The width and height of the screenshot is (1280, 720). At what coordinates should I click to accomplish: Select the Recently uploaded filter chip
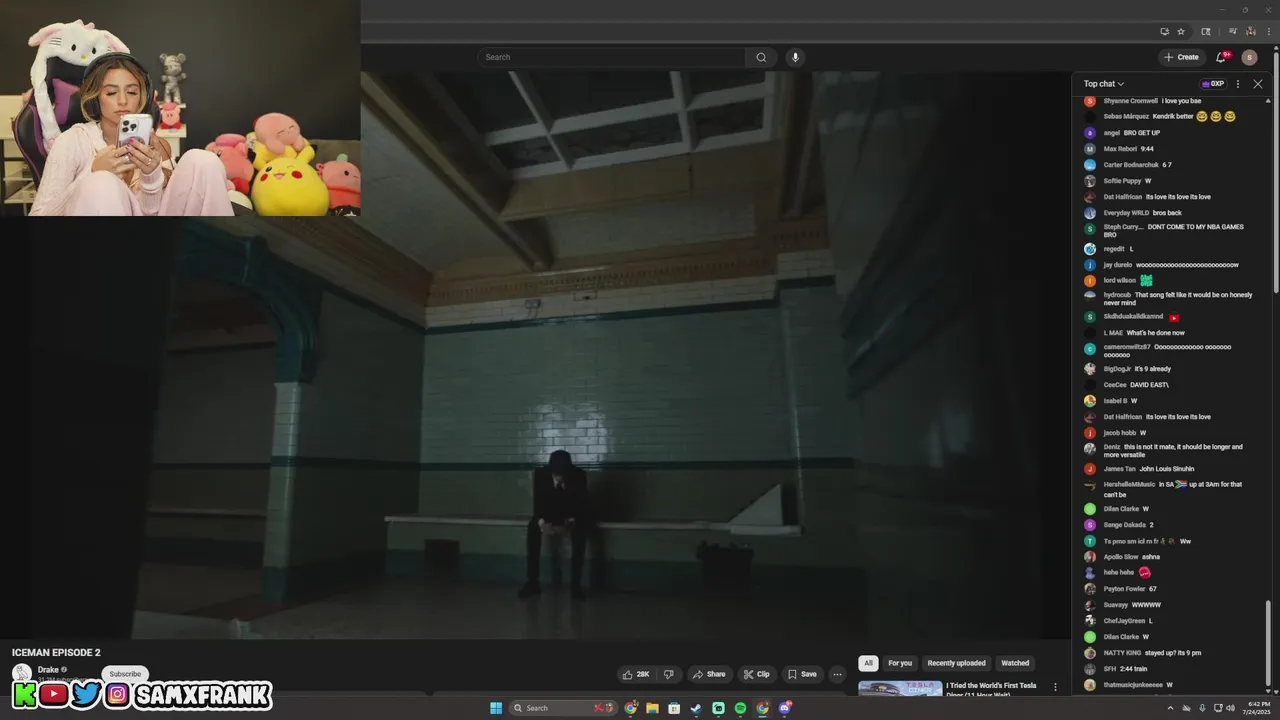956,663
